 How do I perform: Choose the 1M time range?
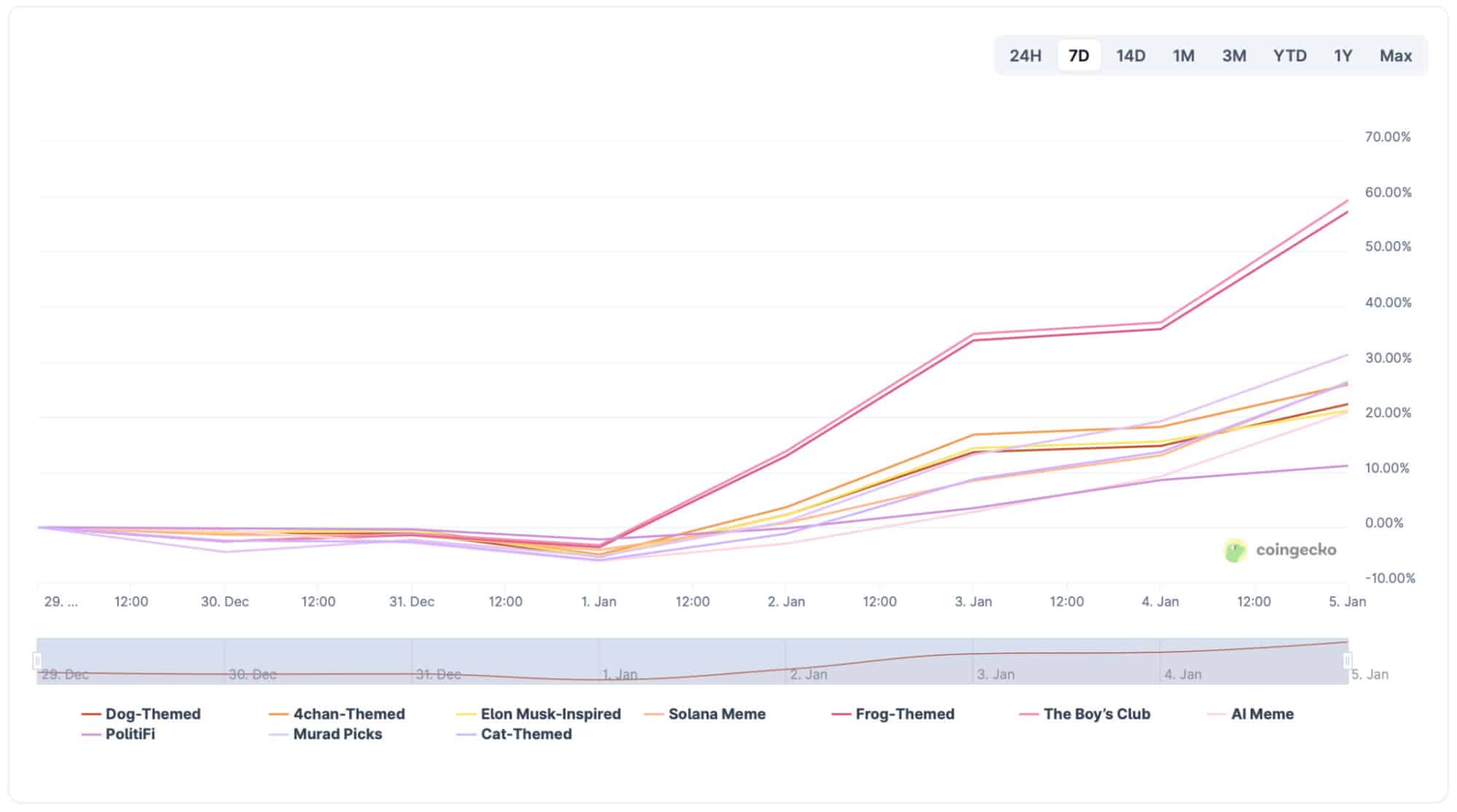tap(1183, 56)
